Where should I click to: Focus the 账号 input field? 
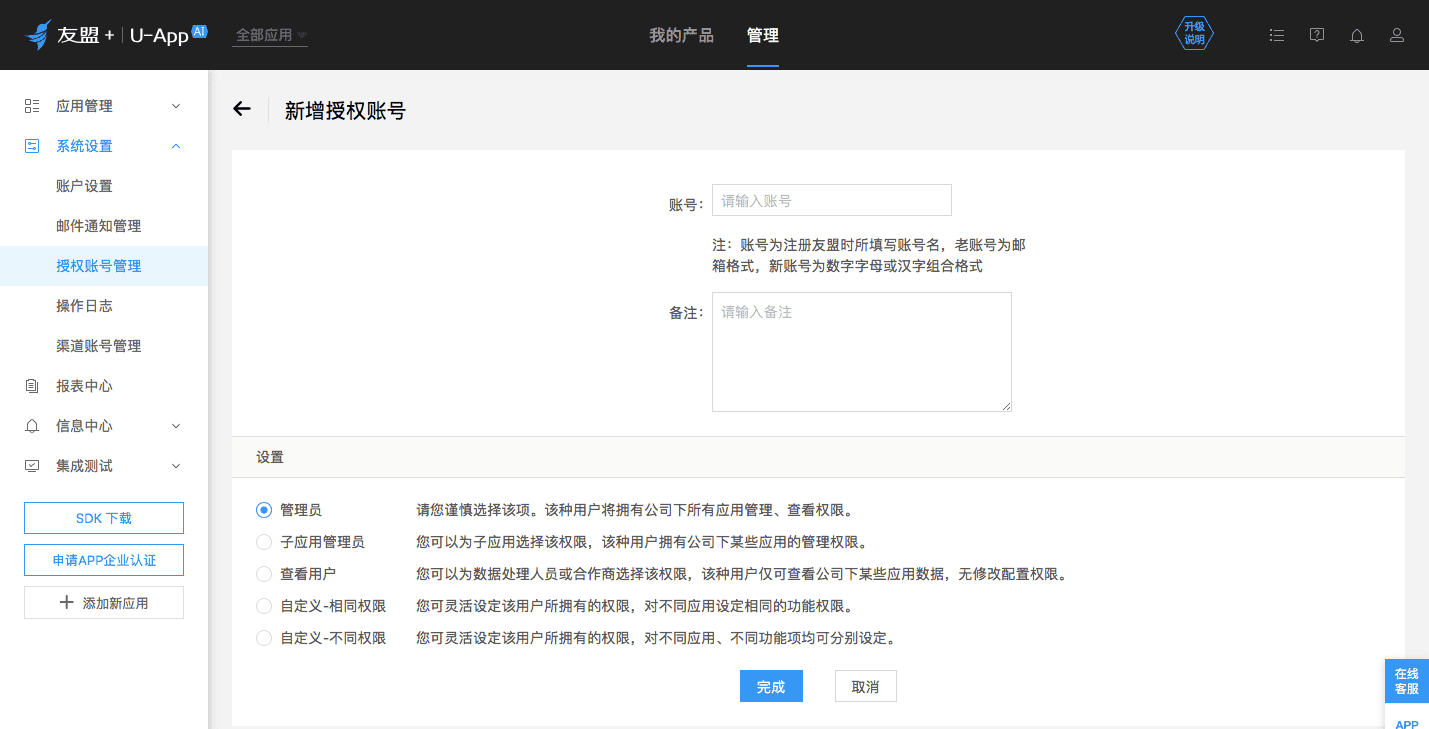pos(832,200)
